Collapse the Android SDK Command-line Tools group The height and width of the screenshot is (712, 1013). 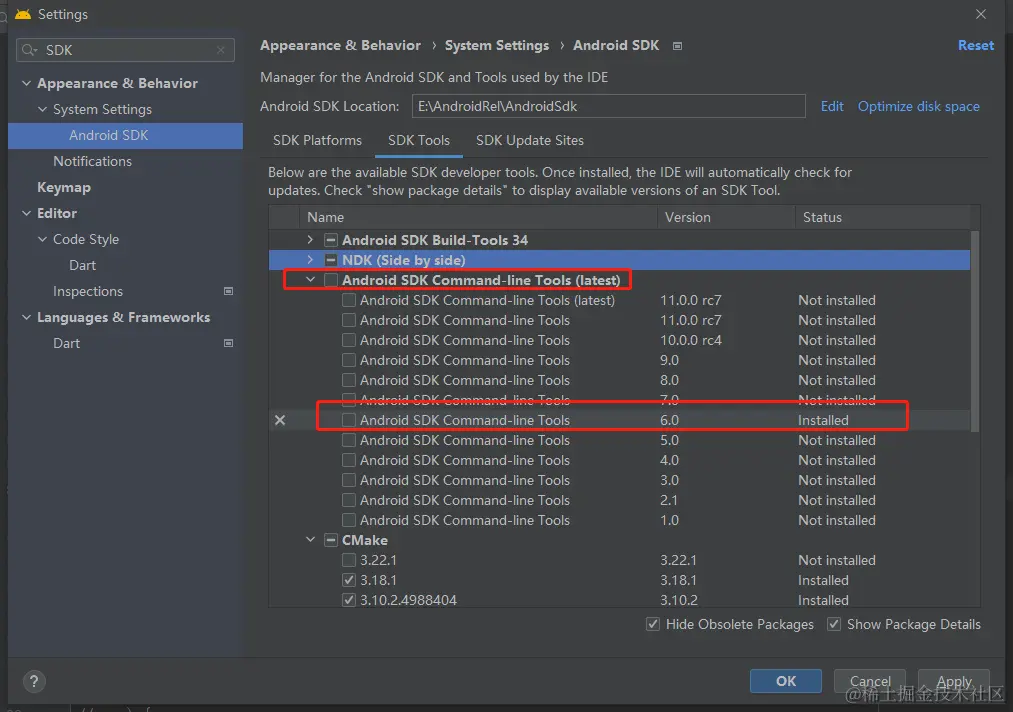tap(310, 280)
